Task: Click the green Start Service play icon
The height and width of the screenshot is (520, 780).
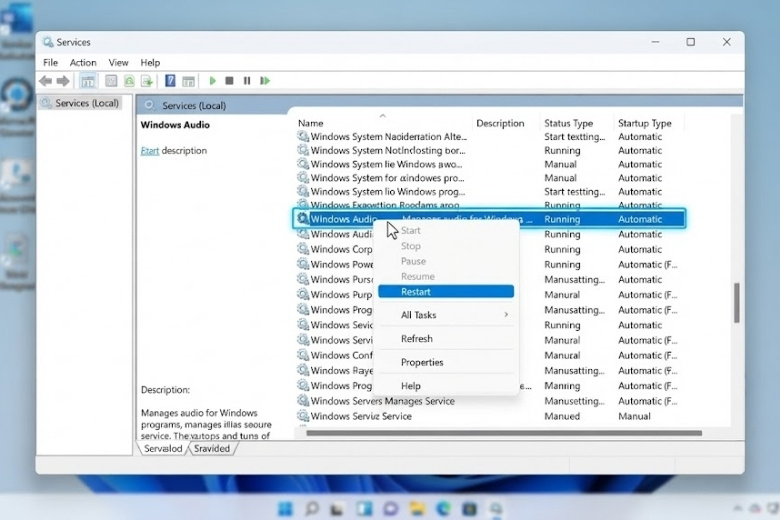Action: coord(212,81)
